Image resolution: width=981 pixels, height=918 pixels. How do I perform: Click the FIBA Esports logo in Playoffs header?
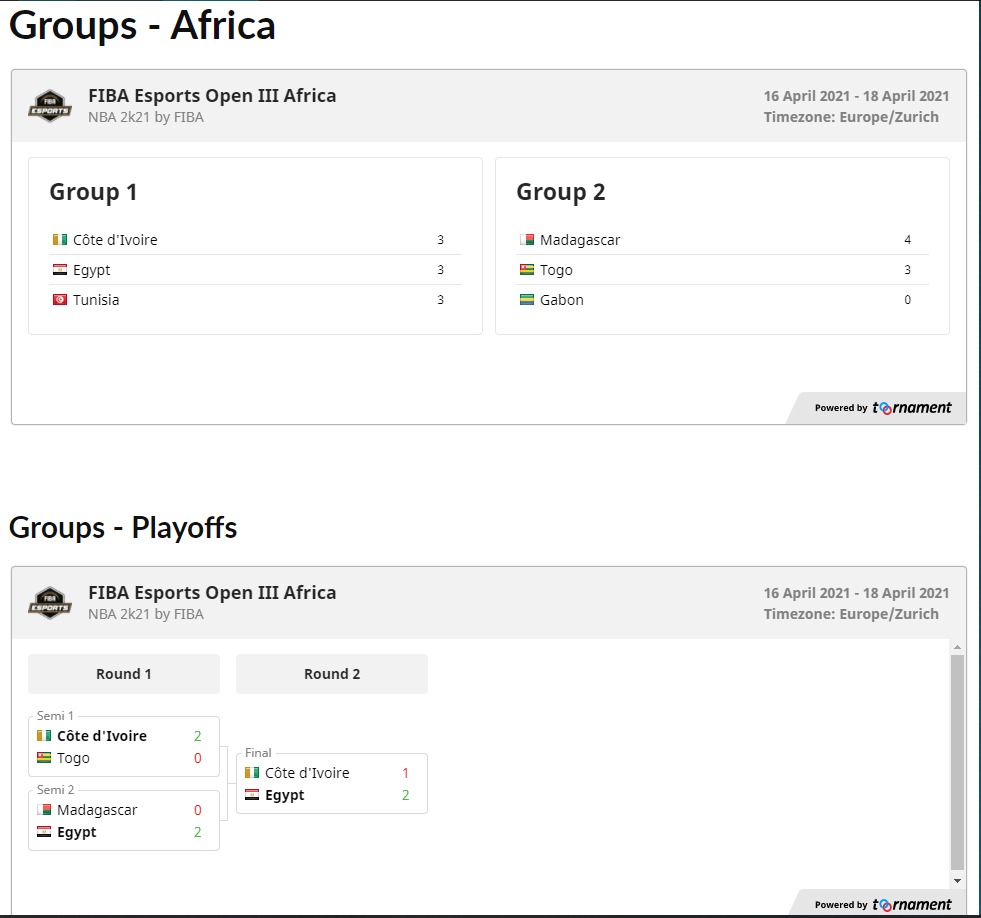(50, 603)
